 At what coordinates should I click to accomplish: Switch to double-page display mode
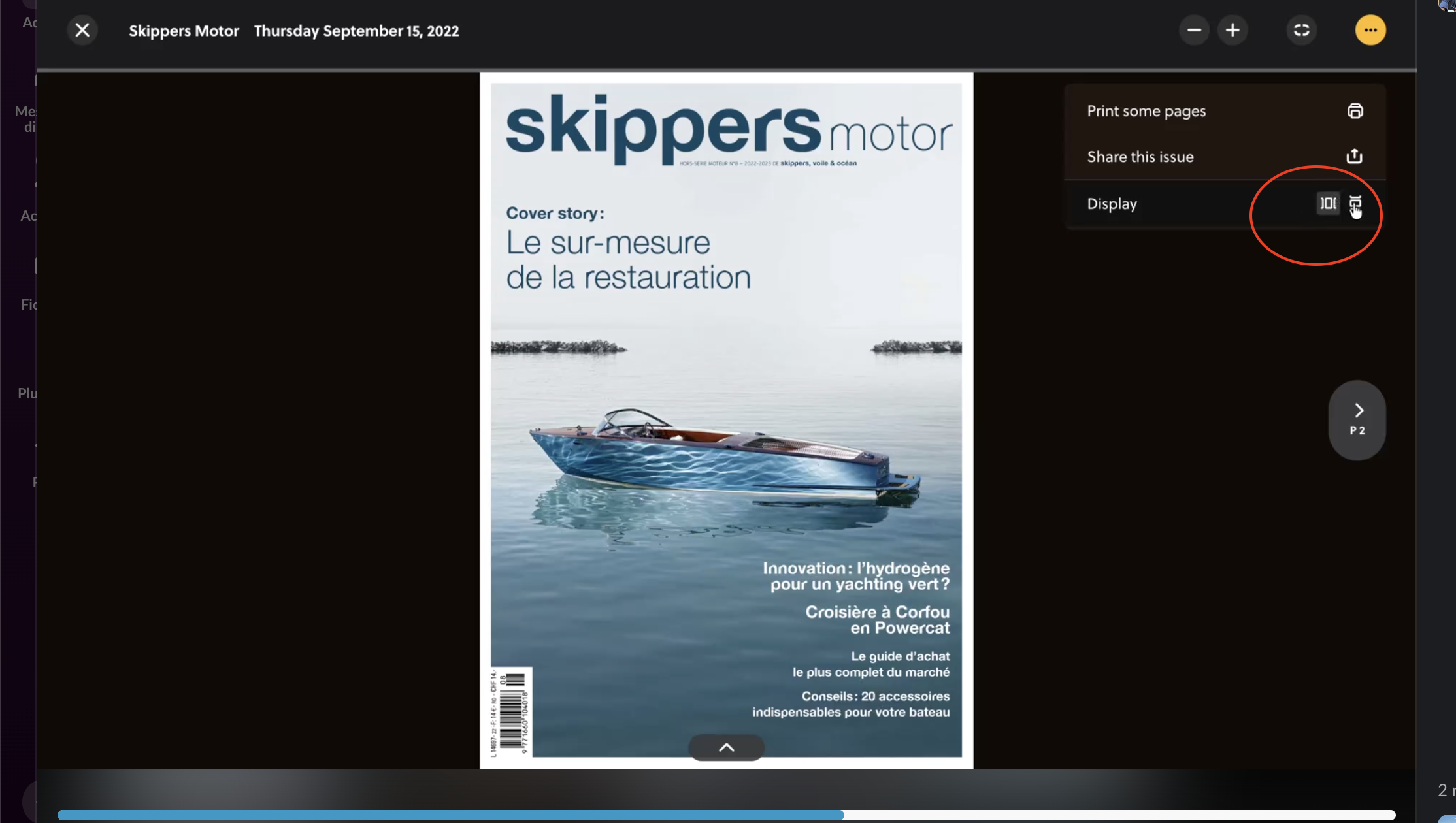pyautogui.click(x=1328, y=204)
